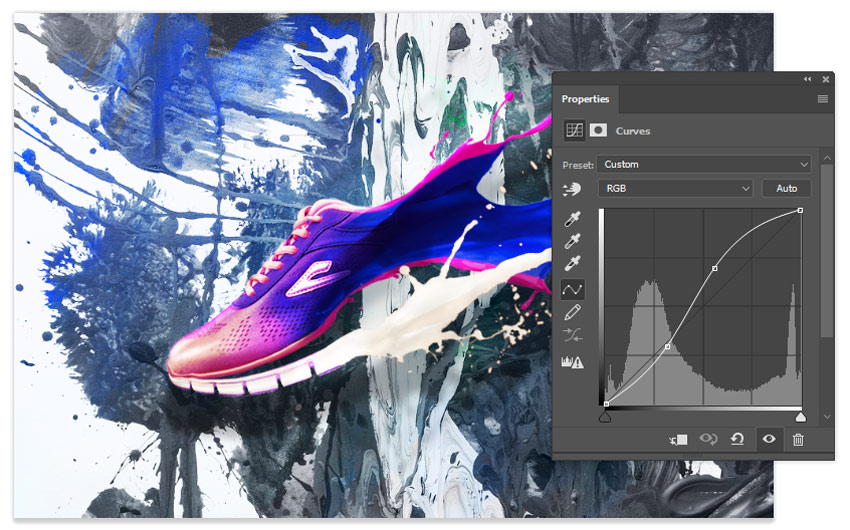Viewport: 850px width, 530px height.
Task: Open the RGB channel dropdown
Action: [x=675, y=188]
